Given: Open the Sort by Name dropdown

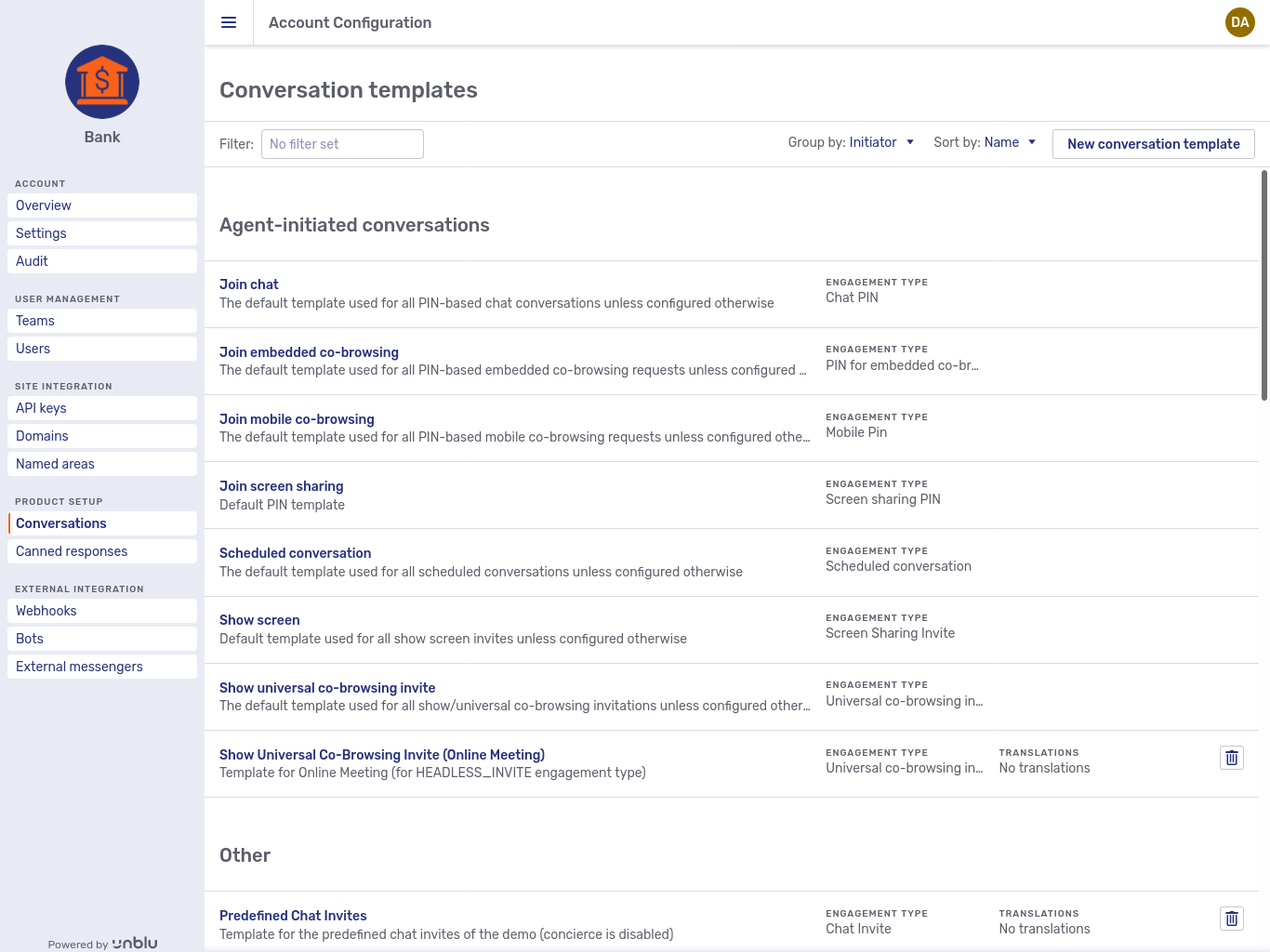Looking at the screenshot, I should click(x=1010, y=142).
